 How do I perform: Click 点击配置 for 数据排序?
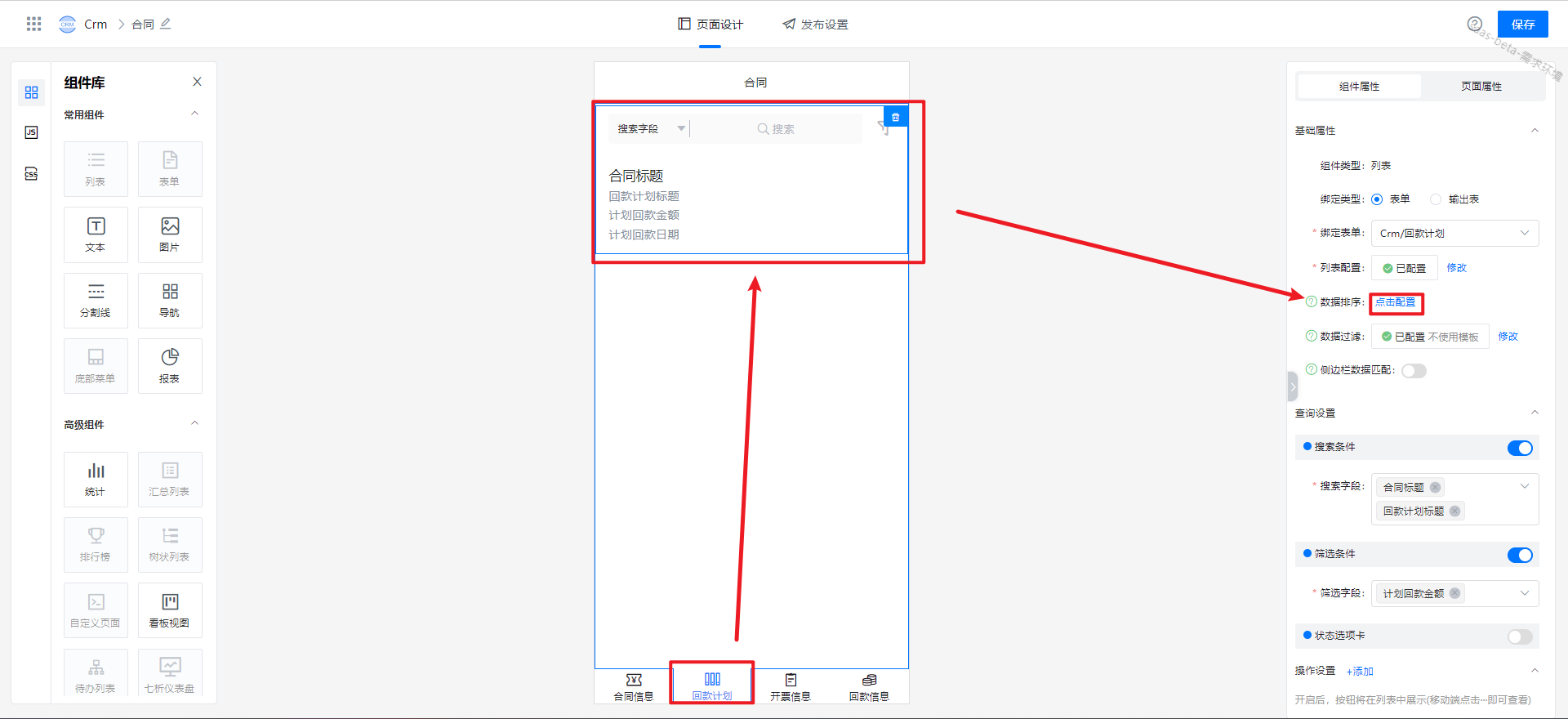pyautogui.click(x=1395, y=302)
